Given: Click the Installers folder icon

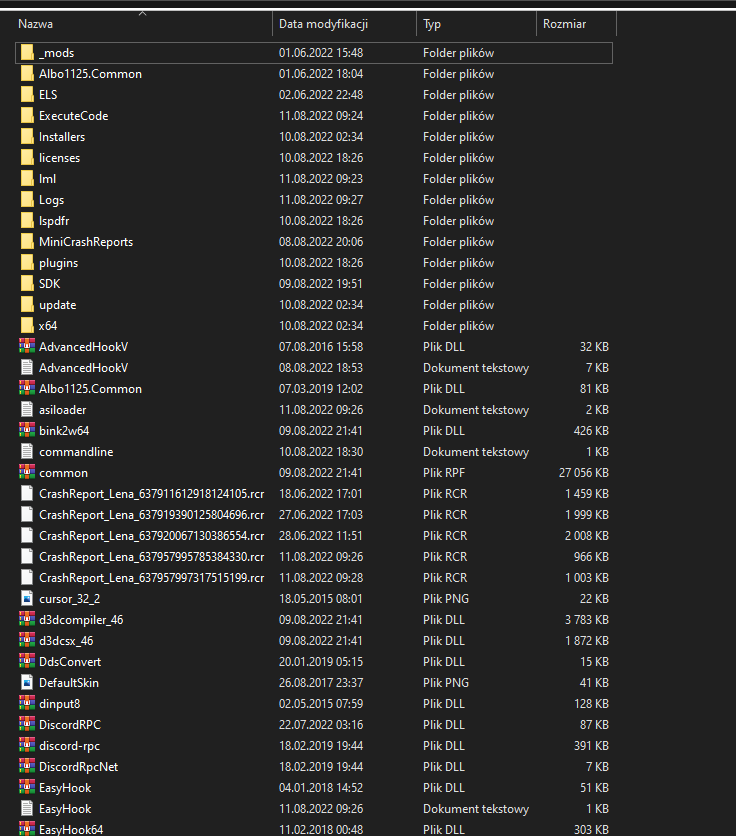Looking at the screenshot, I should click(x=27, y=137).
